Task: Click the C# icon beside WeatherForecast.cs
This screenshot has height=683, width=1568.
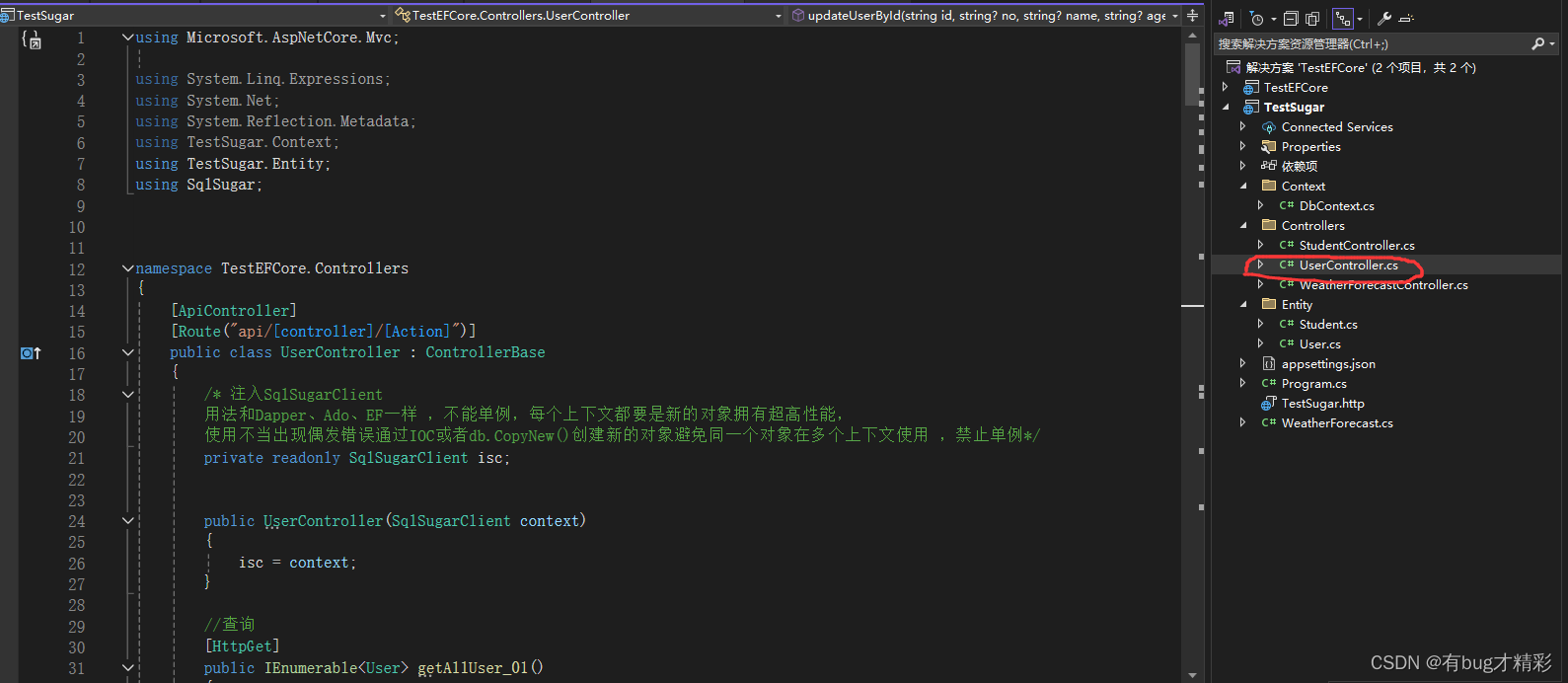Action: [x=1269, y=422]
